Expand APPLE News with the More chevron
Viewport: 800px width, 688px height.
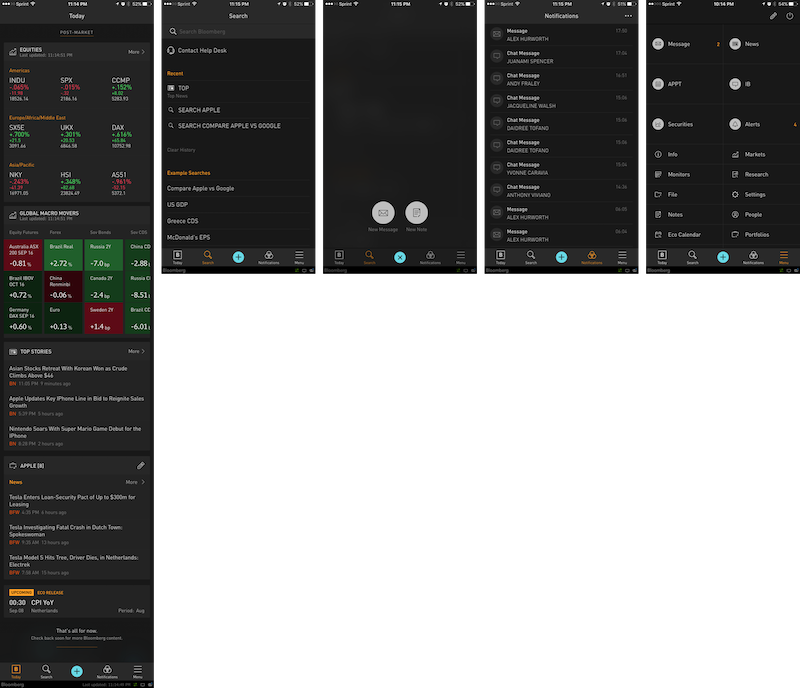click(x=135, y=482)
